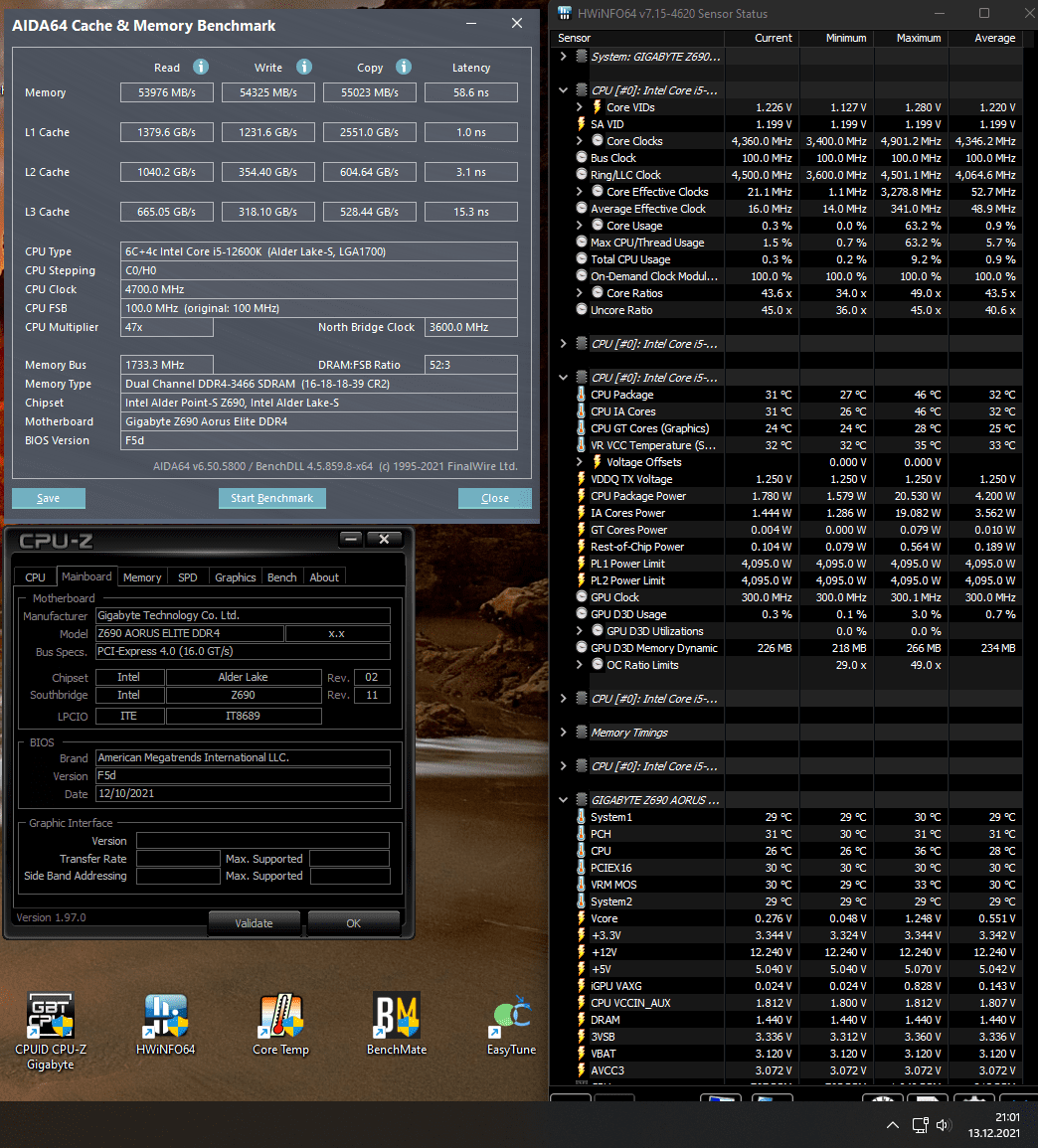Launch the BenchMate desktop icon

[x=397, y=1024]
